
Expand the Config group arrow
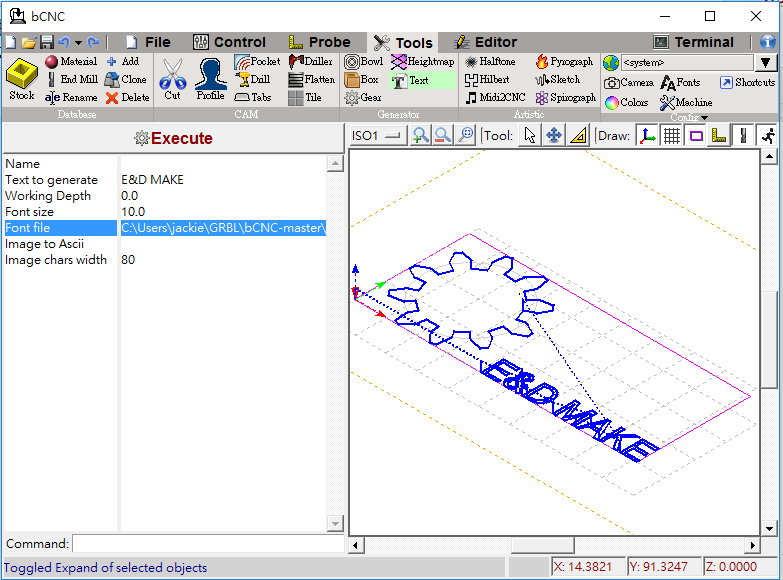[x=705, y=118]
